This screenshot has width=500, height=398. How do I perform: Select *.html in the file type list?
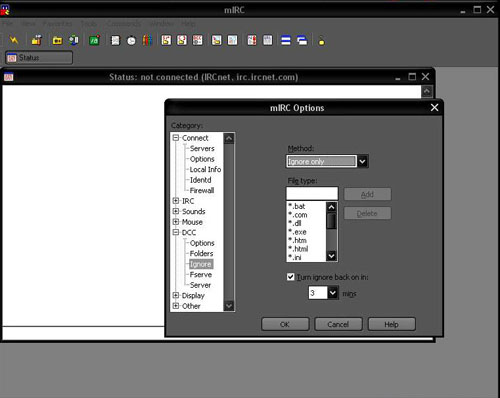pos(298,249)
